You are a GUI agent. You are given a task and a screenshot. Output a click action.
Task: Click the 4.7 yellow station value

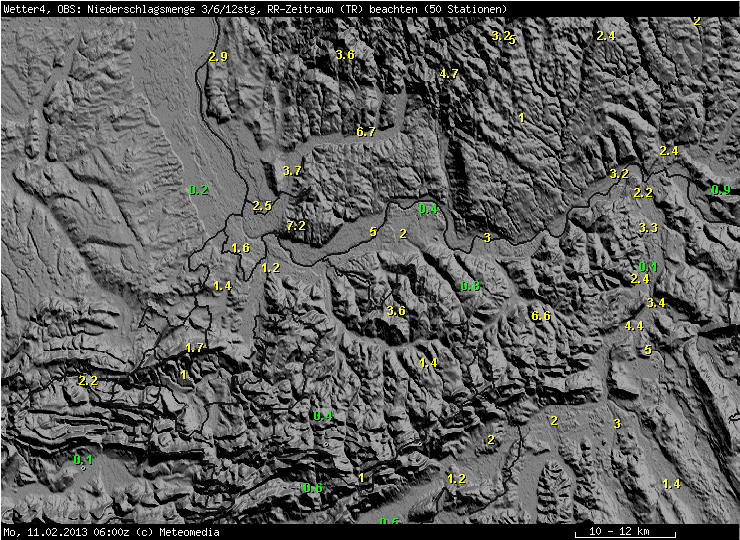449,74
